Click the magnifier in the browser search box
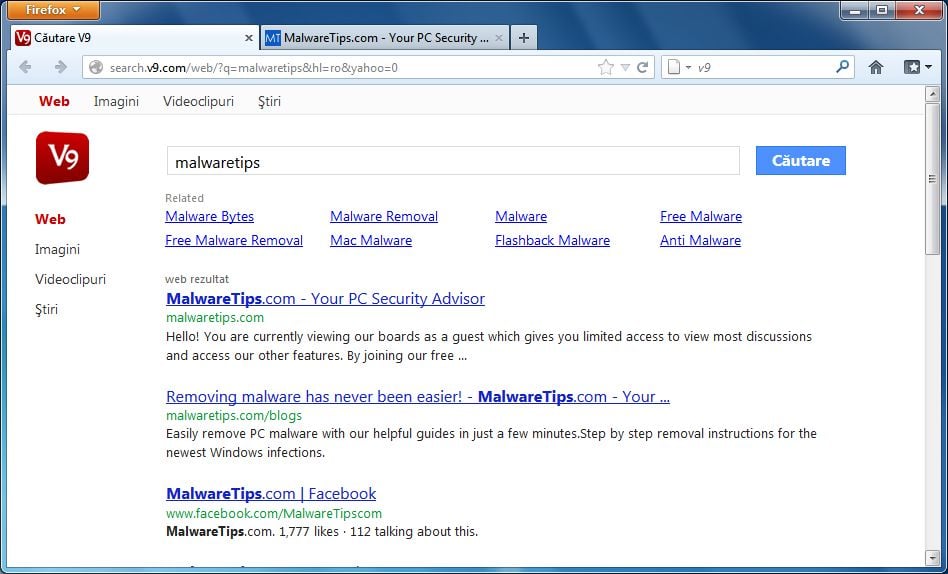 842,67
